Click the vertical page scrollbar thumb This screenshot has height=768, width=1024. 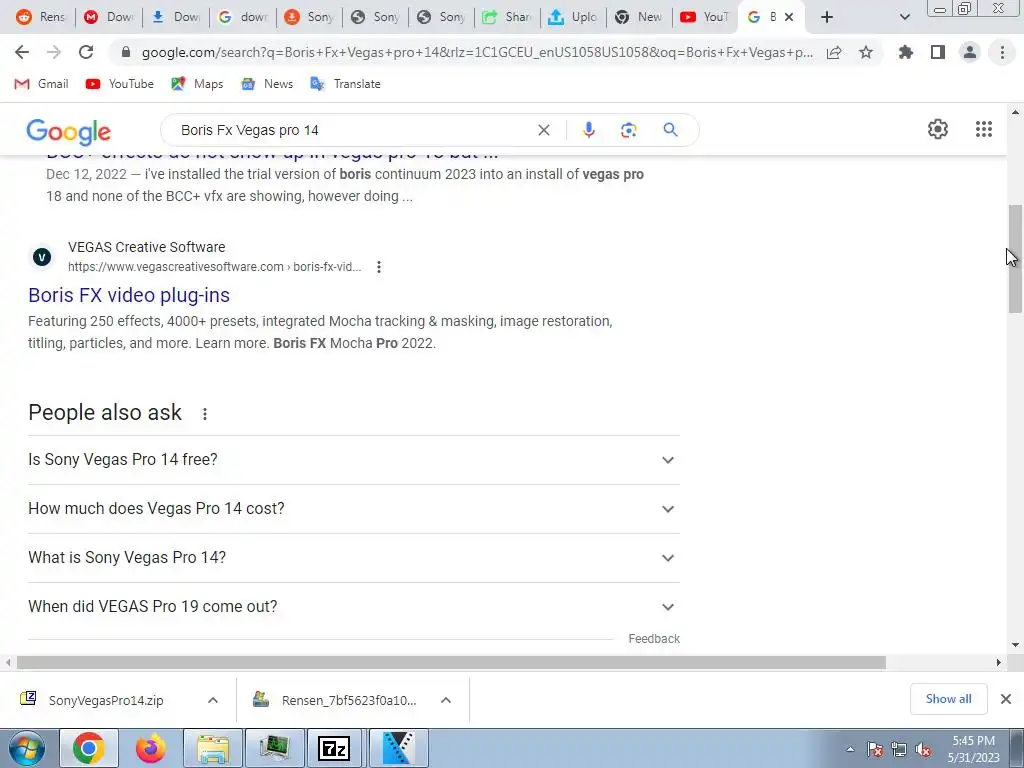[x=1015, y=259]
